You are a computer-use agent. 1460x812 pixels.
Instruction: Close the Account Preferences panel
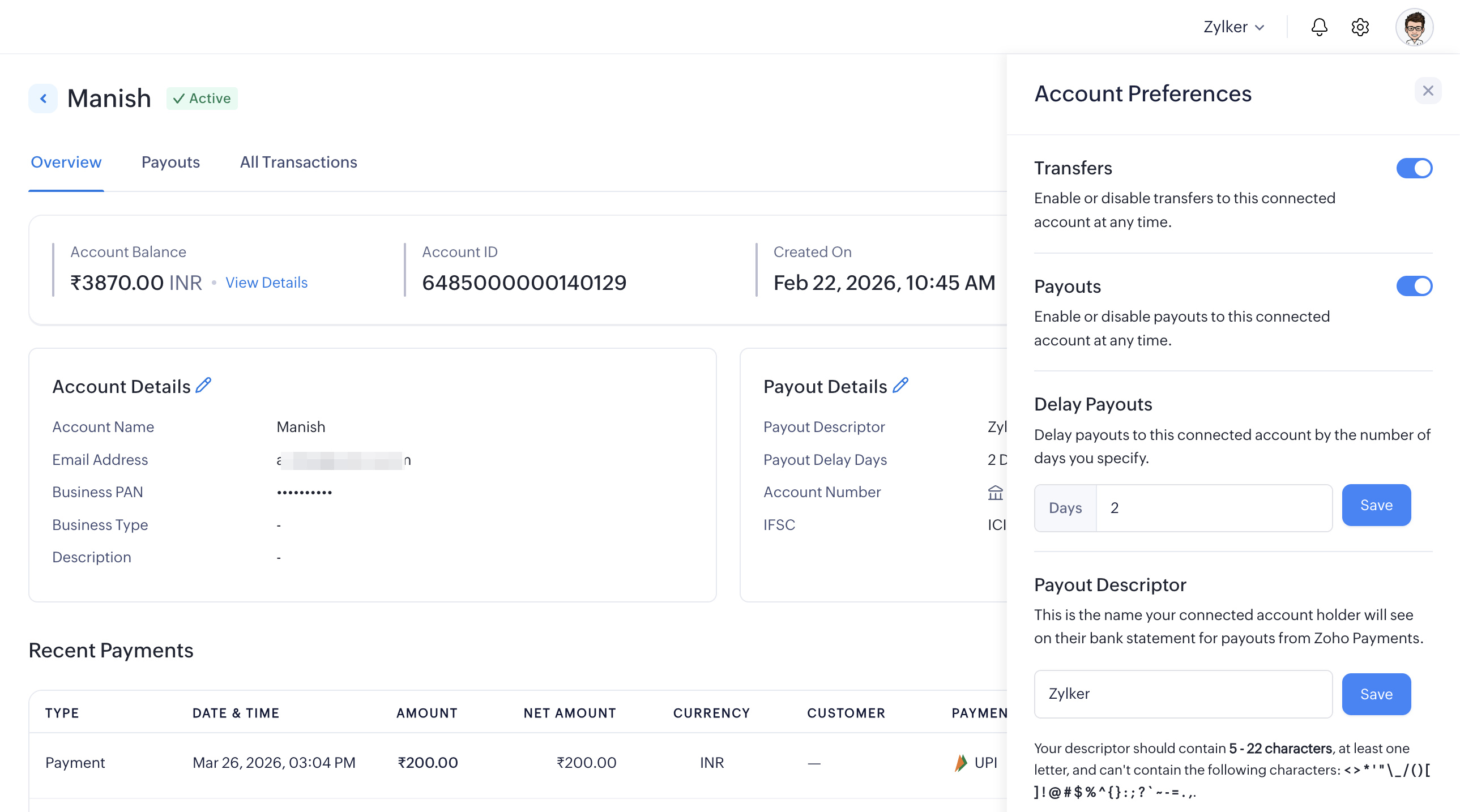pos(1428,91)
